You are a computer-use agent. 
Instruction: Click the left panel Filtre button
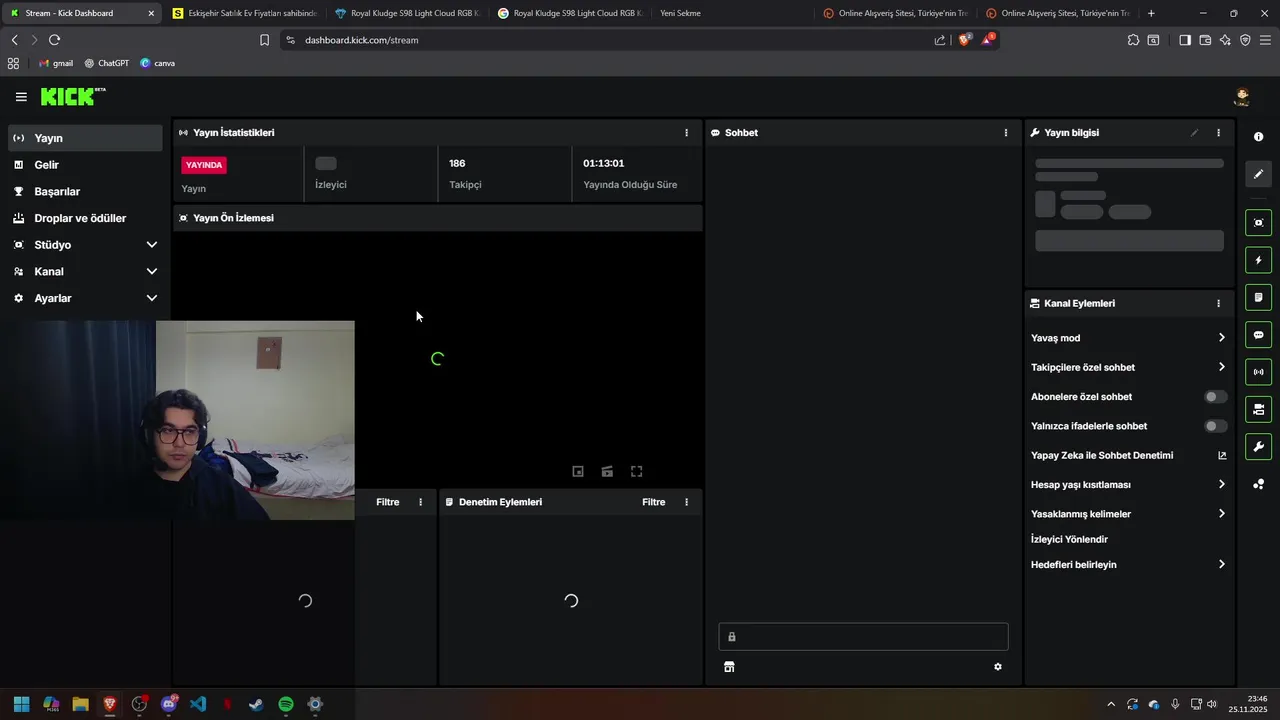tap(387, 502)
